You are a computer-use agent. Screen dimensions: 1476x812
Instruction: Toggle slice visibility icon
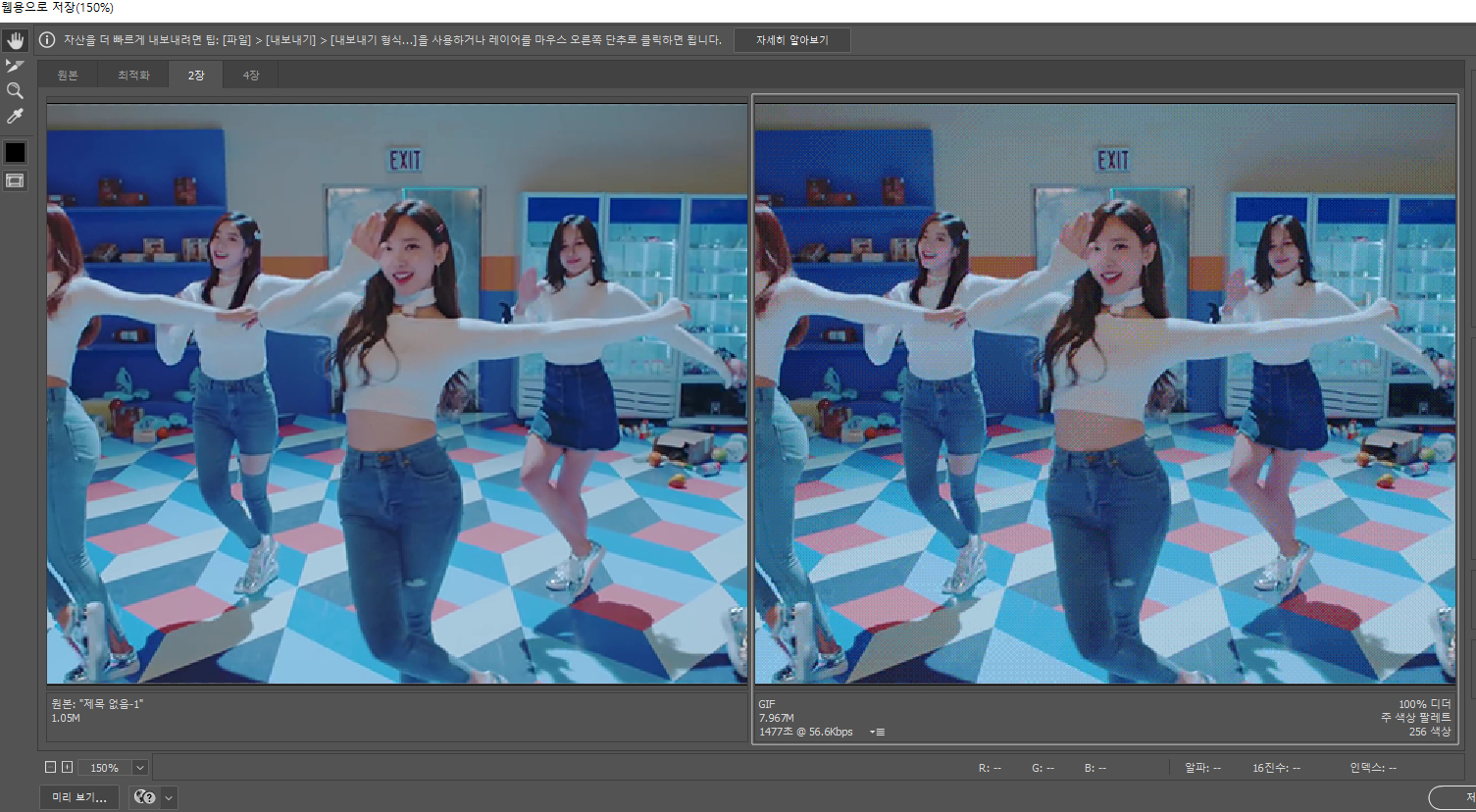coord(15,180)
